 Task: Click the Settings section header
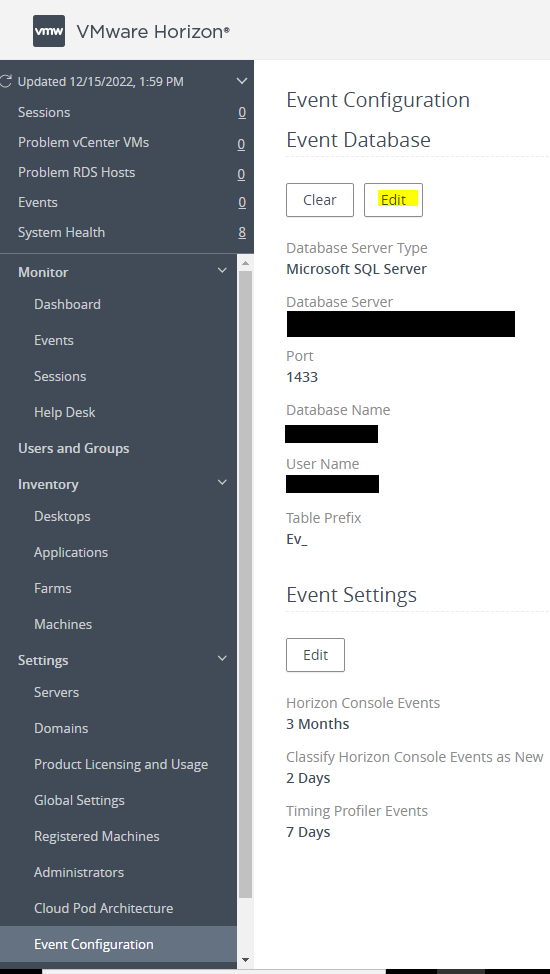[43, 660]
